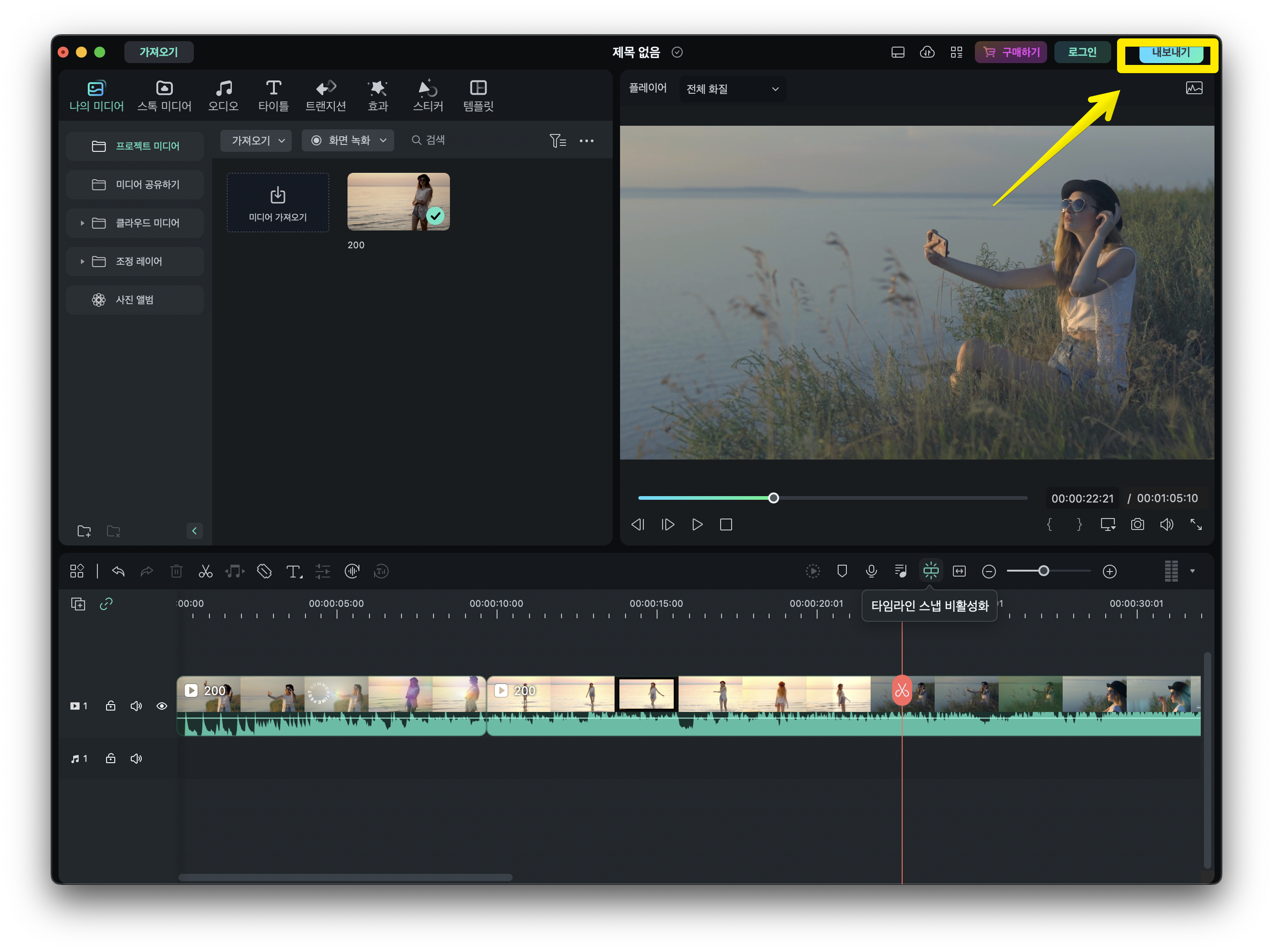Toggle lock on video track 1
The image size is (1273, 952).
111,706
